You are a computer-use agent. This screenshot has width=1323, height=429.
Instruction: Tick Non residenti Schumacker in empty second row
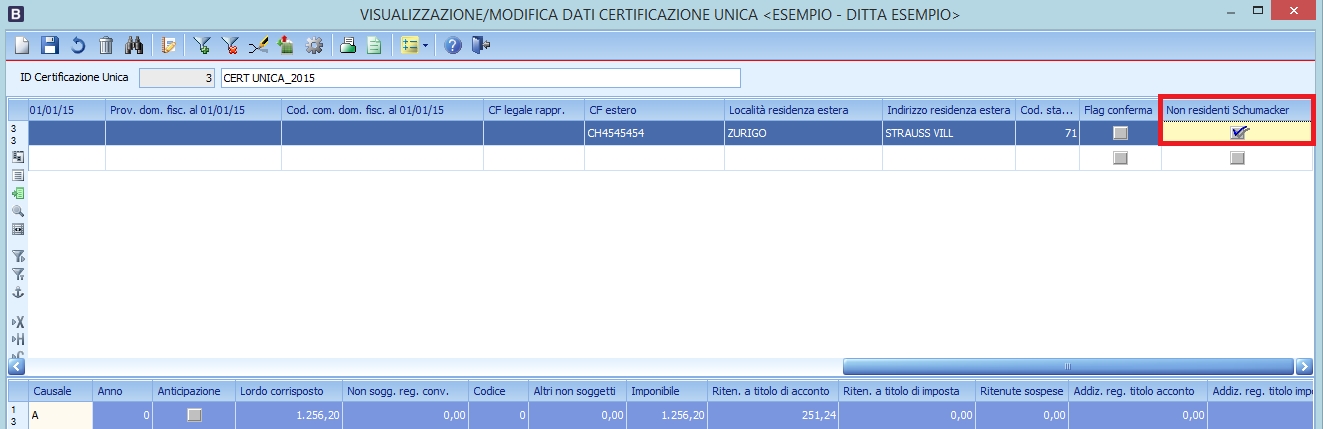(x=1237, y=158)
